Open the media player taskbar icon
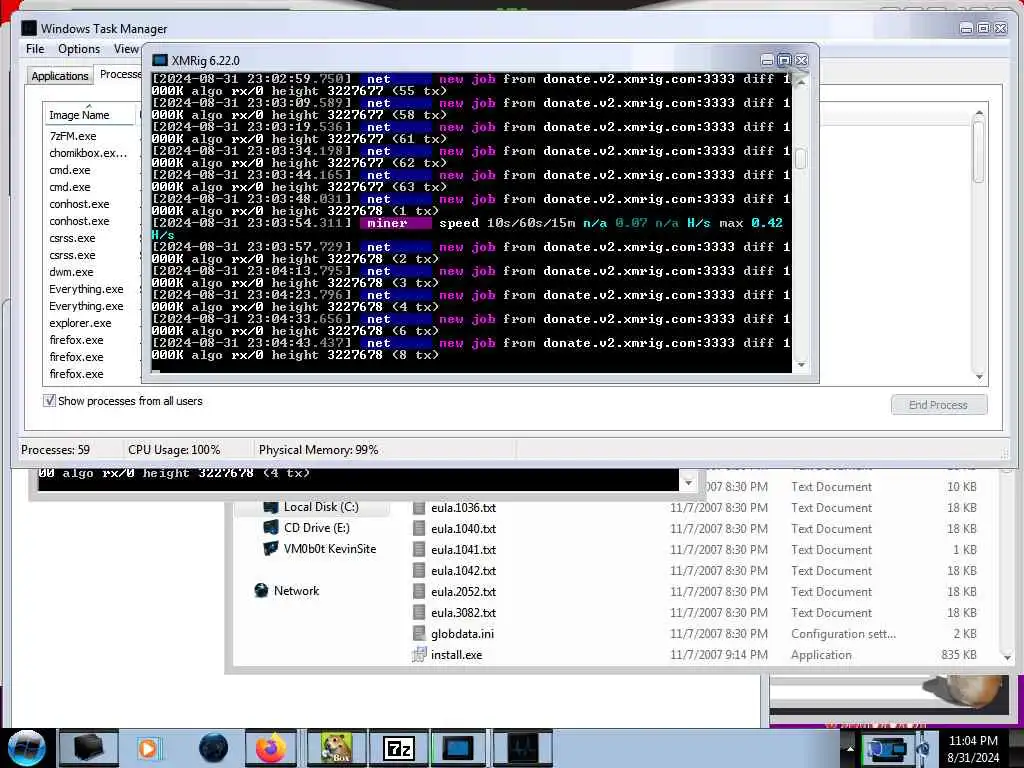 [x=148, y=748]
